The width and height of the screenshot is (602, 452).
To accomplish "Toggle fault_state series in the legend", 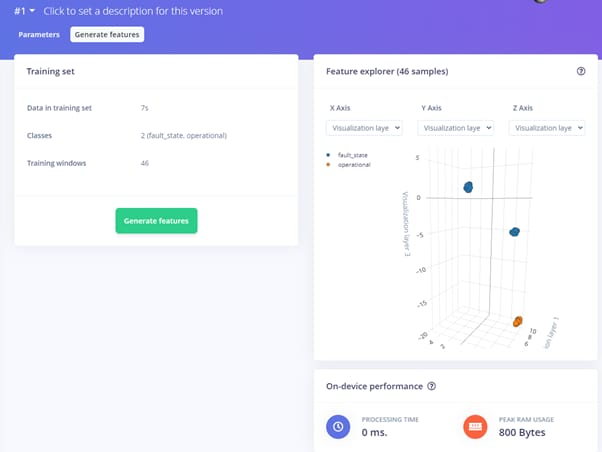I will (352, 155).
